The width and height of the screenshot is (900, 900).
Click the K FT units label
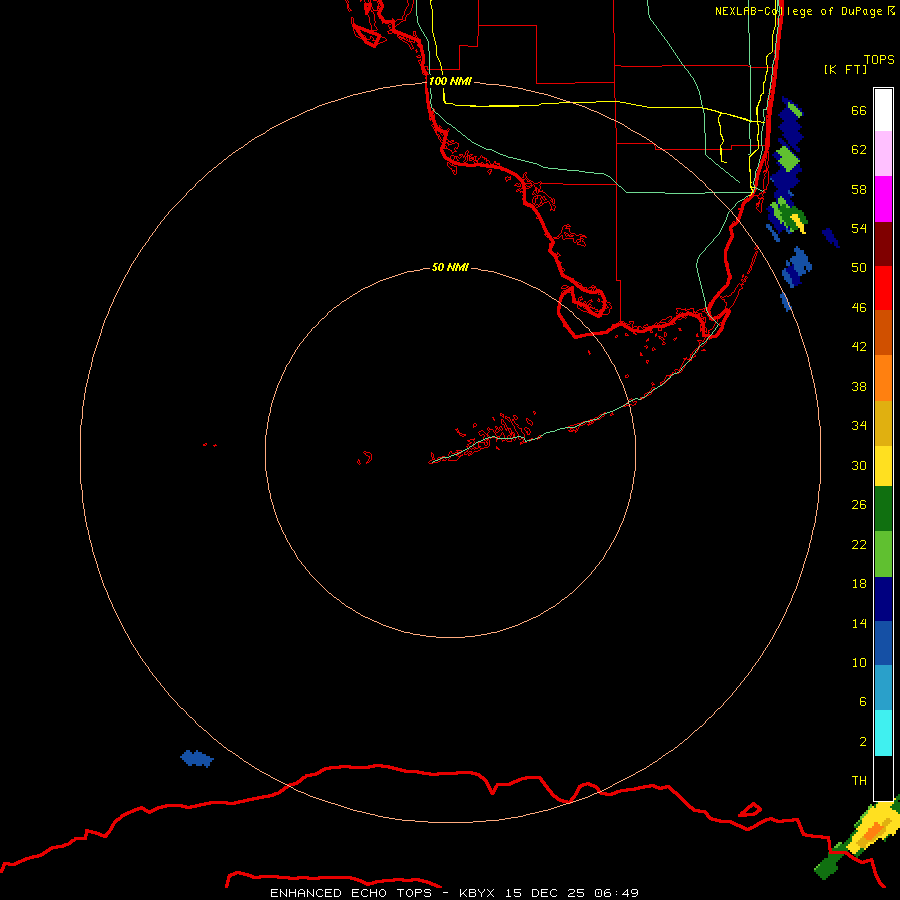tap(845, 69)
